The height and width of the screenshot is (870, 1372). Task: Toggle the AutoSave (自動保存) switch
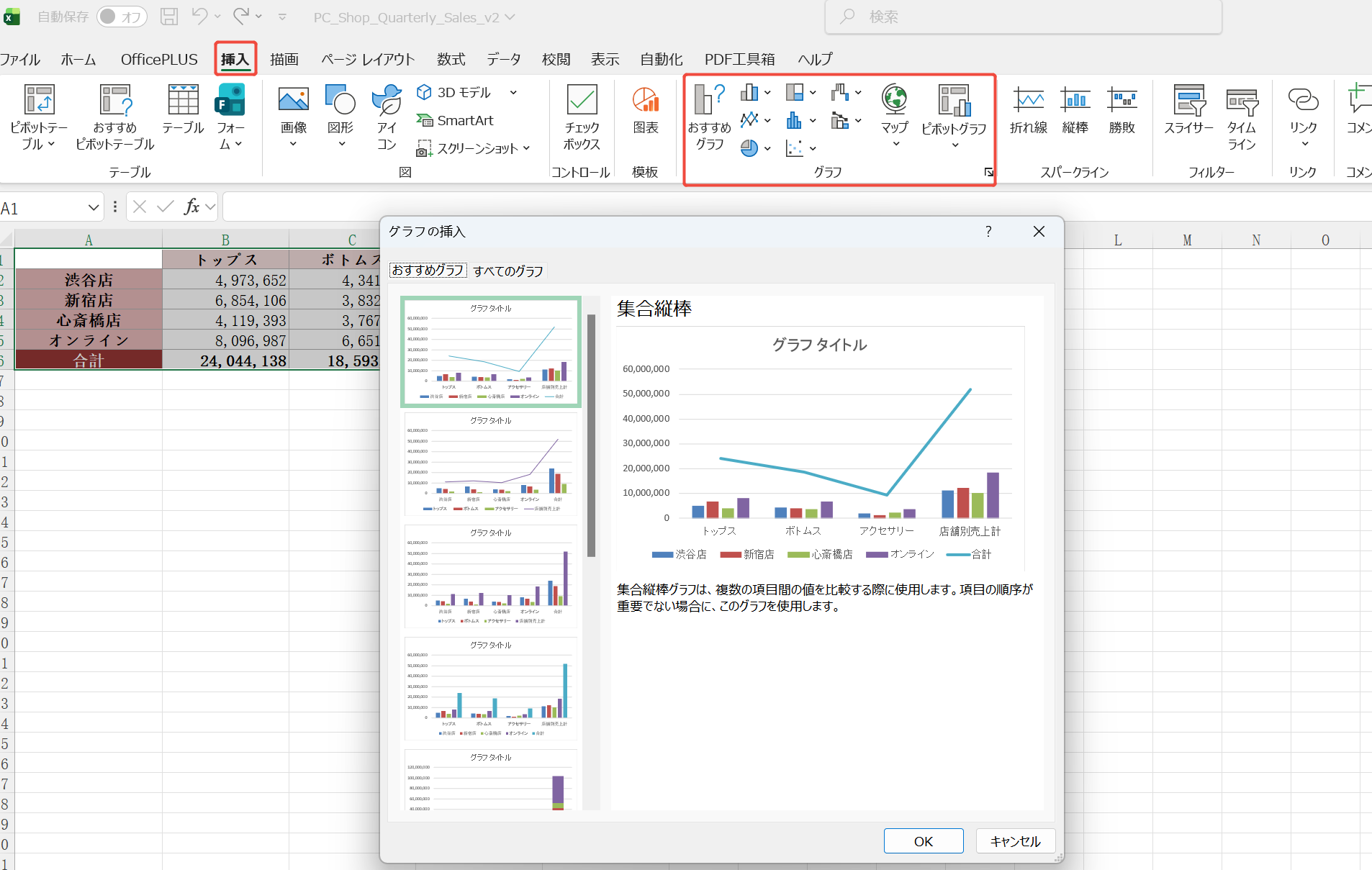point(122,17)
